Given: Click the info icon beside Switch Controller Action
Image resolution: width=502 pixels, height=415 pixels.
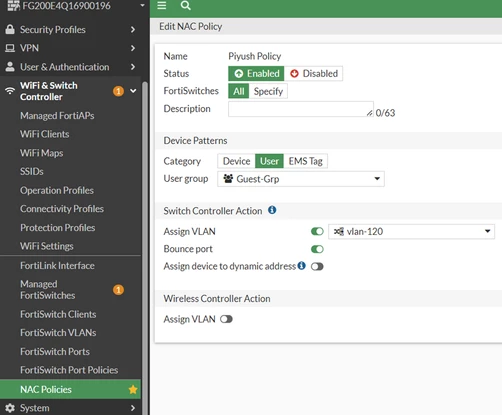Looking at the screenshot, I should click(272, 210).
